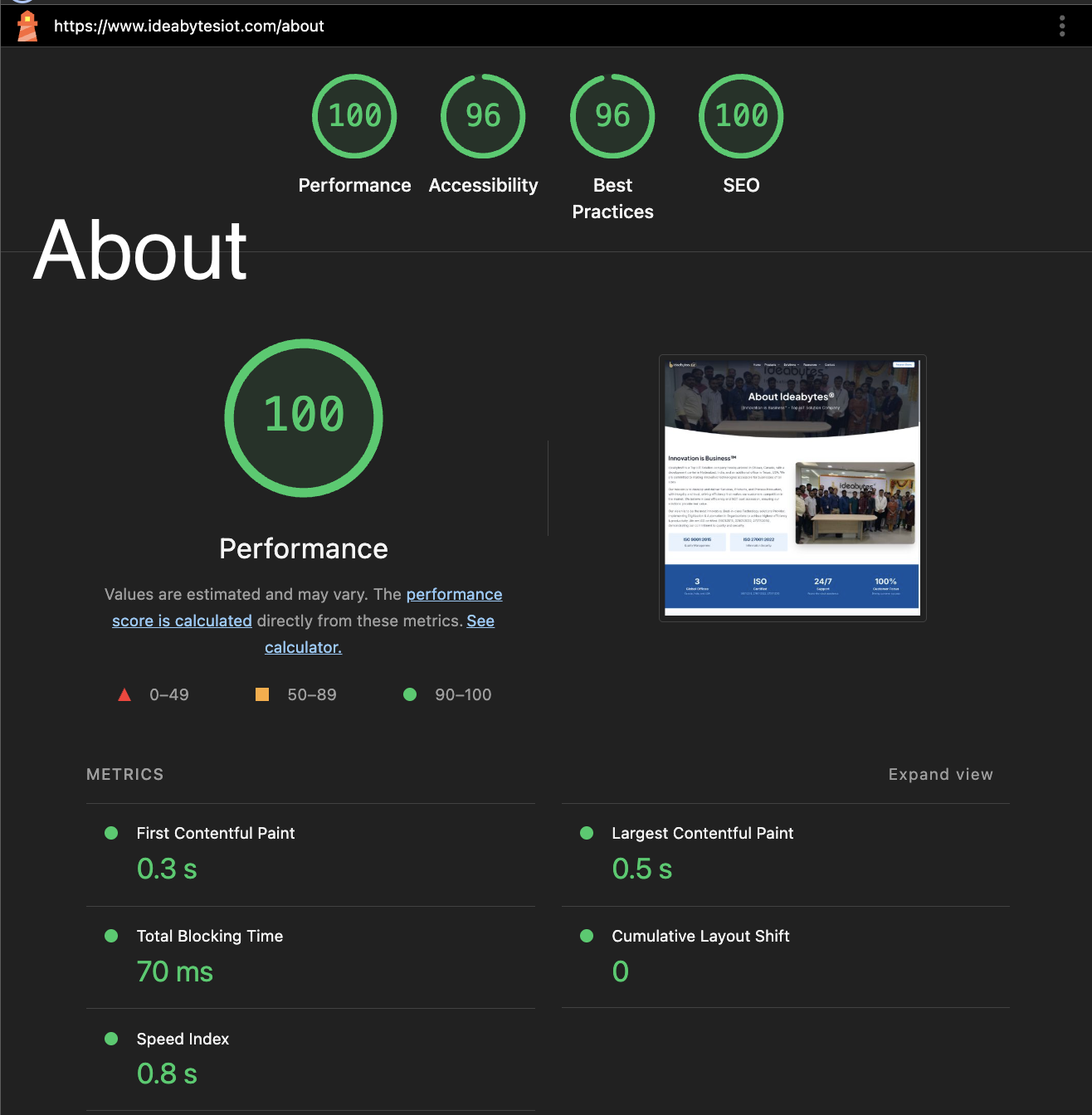
Task: Click the orange square in the 50–89 legend
Action: pos(261,694)
